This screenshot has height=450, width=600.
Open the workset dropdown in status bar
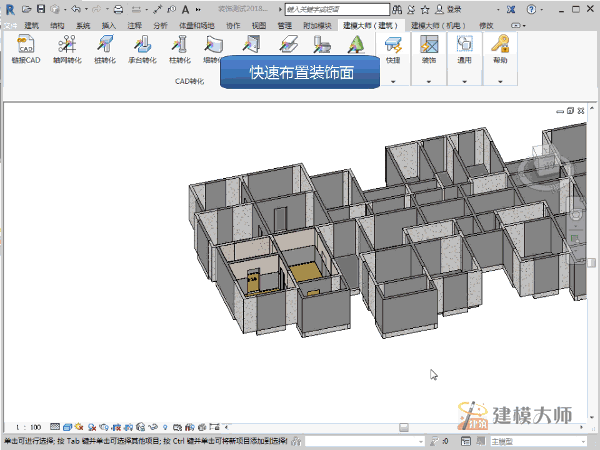[x=365, y=442]
